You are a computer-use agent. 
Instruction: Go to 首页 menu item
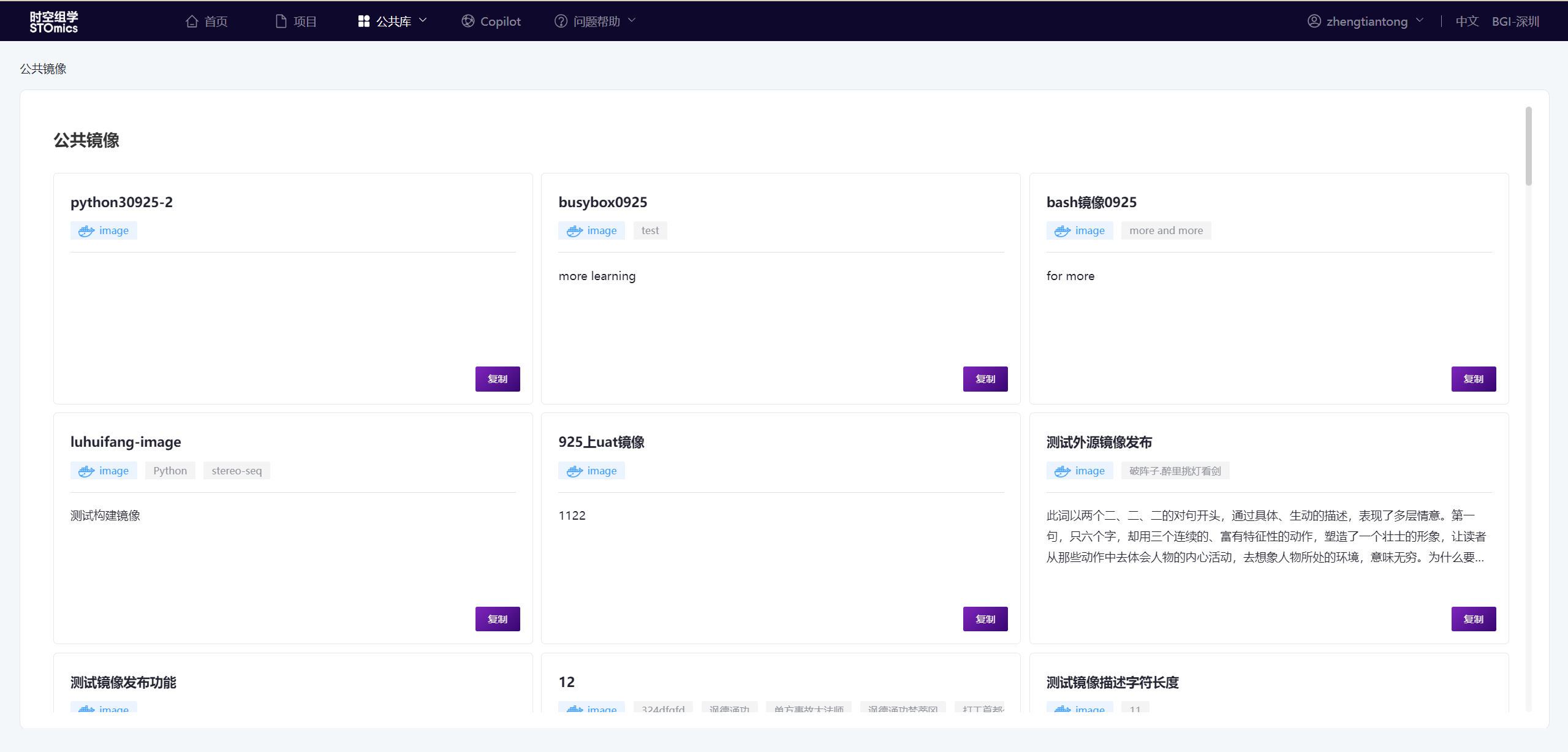point(206,21)
